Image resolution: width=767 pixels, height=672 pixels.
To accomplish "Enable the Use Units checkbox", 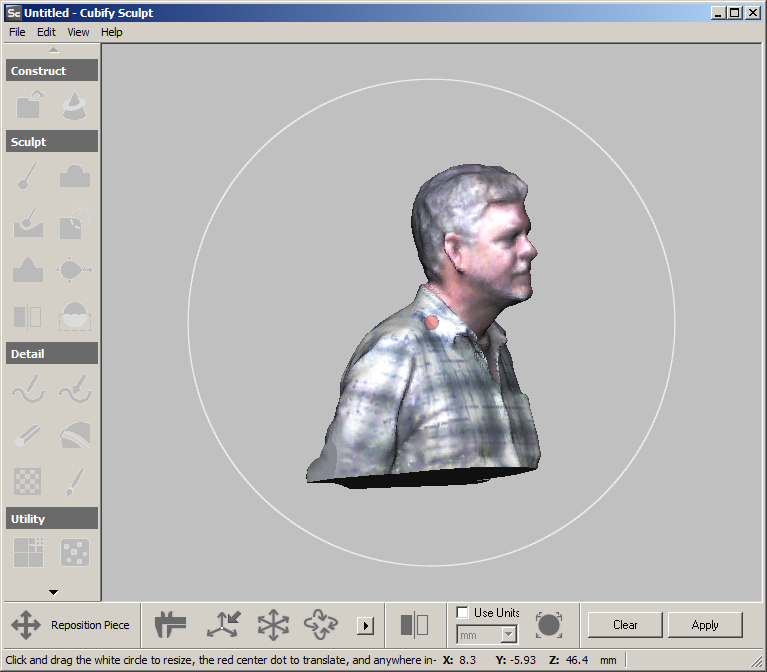I will 462,612.
